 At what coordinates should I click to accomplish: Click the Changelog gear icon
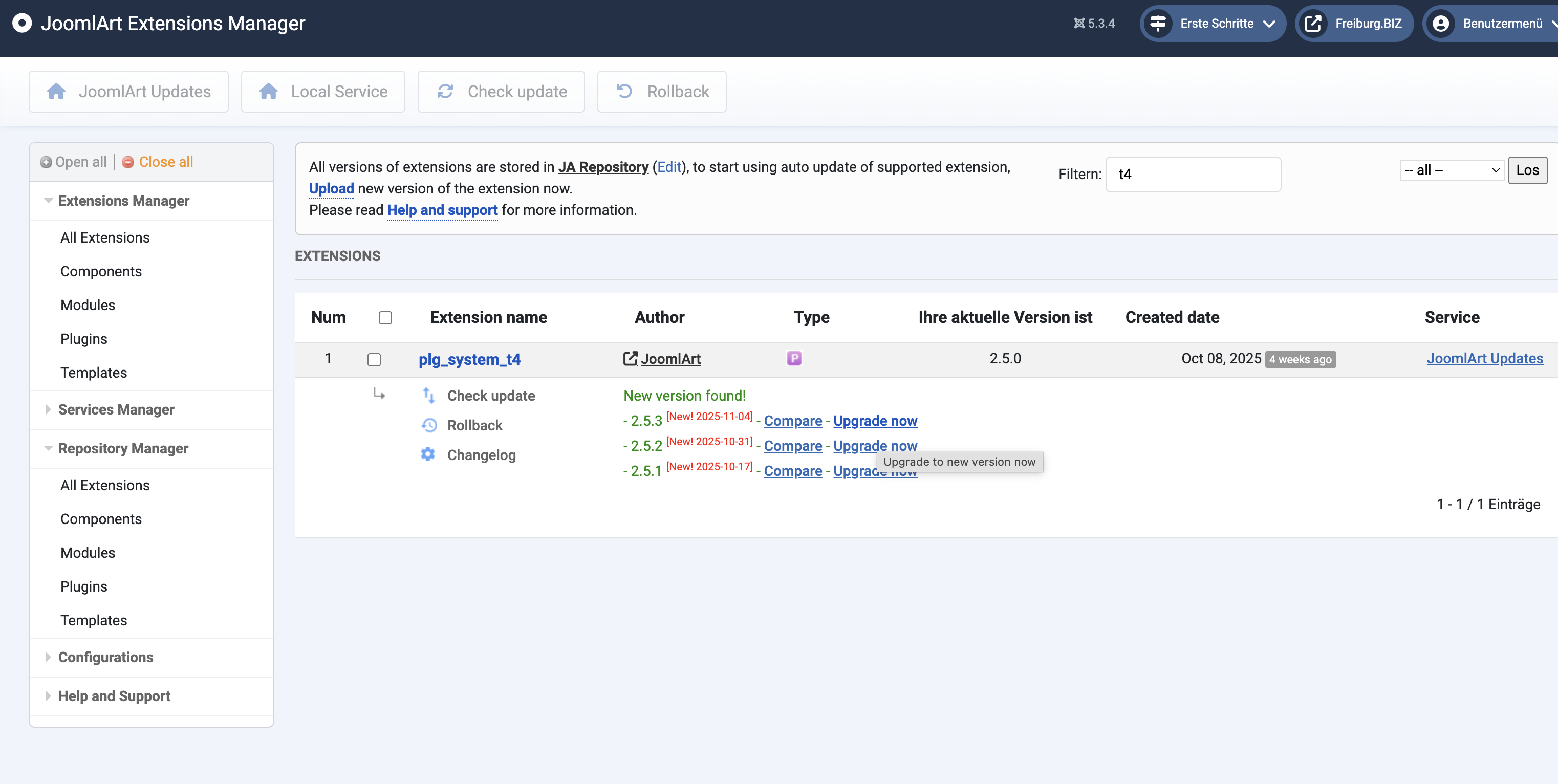coord(428,454)
